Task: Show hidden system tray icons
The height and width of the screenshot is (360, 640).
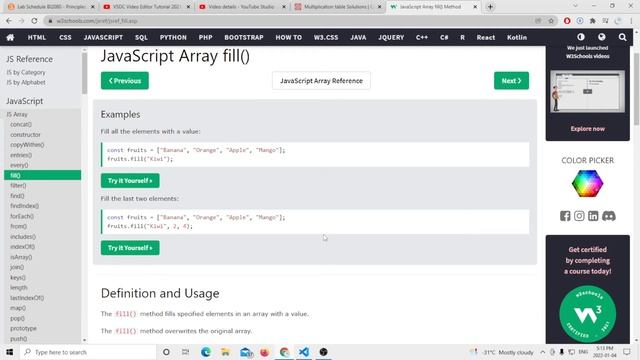Action: pos(542,352)
